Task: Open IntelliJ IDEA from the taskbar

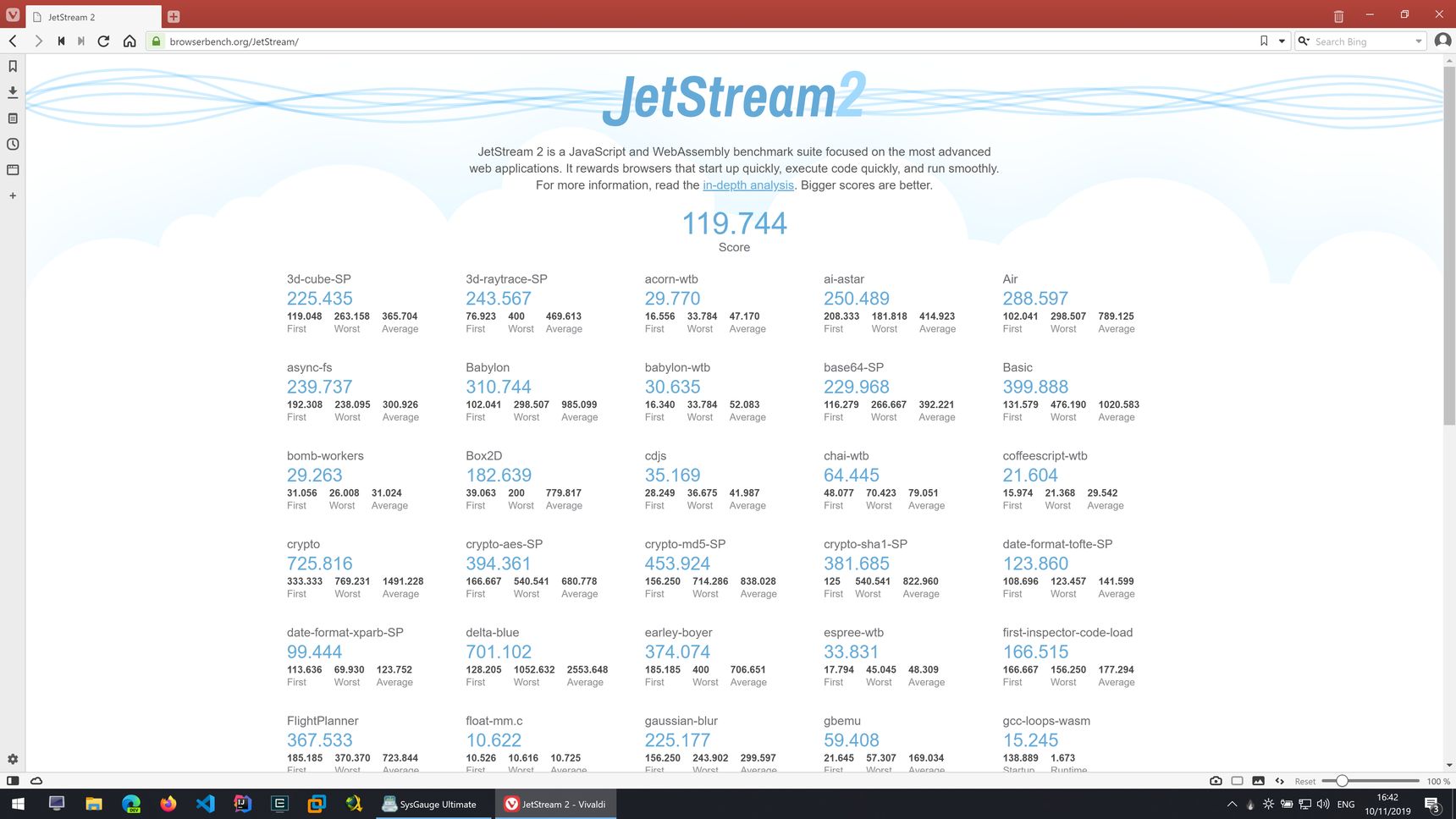Action: tap(242, 804)
